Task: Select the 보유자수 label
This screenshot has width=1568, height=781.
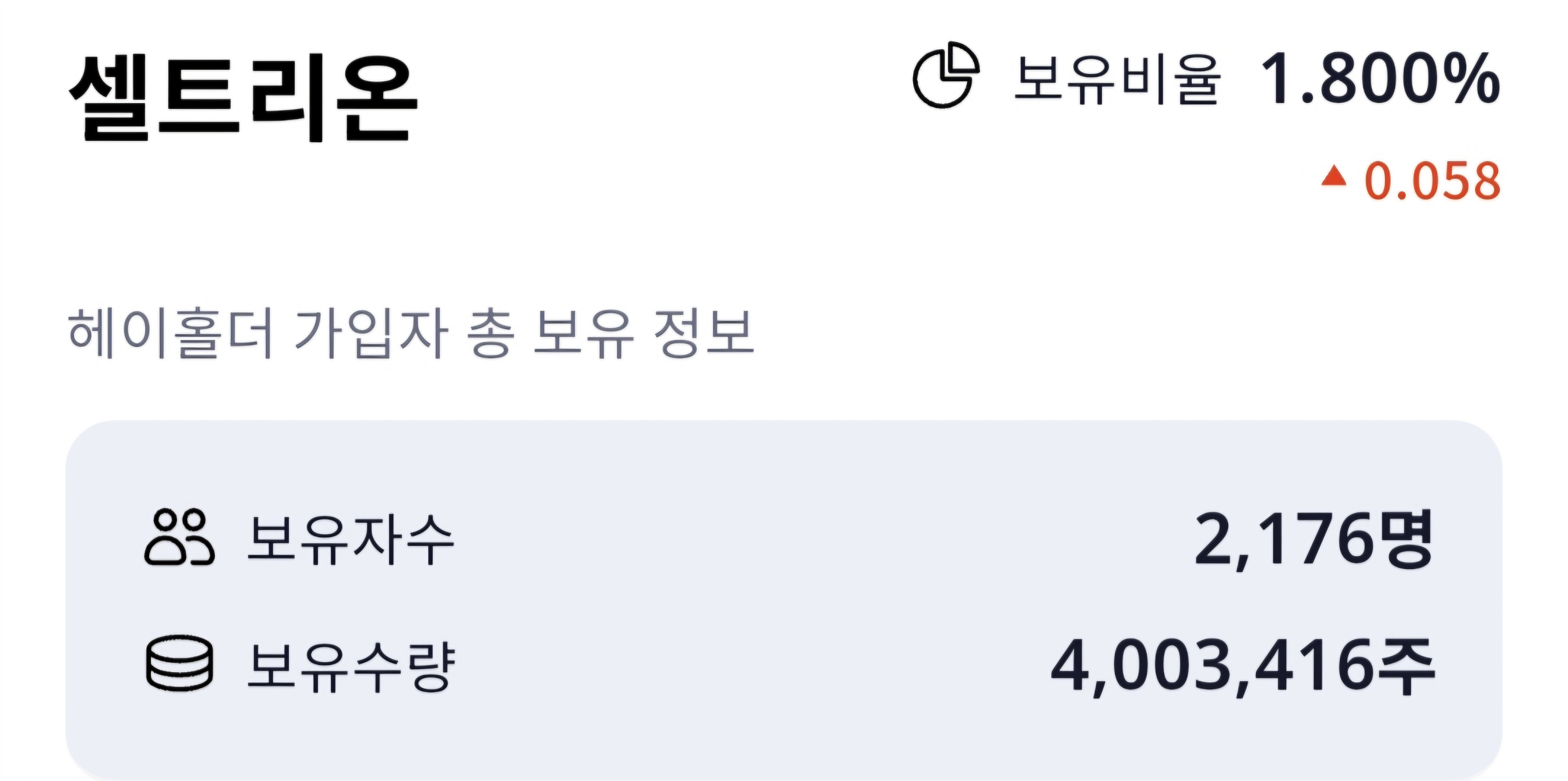Action: coord(351,539)
